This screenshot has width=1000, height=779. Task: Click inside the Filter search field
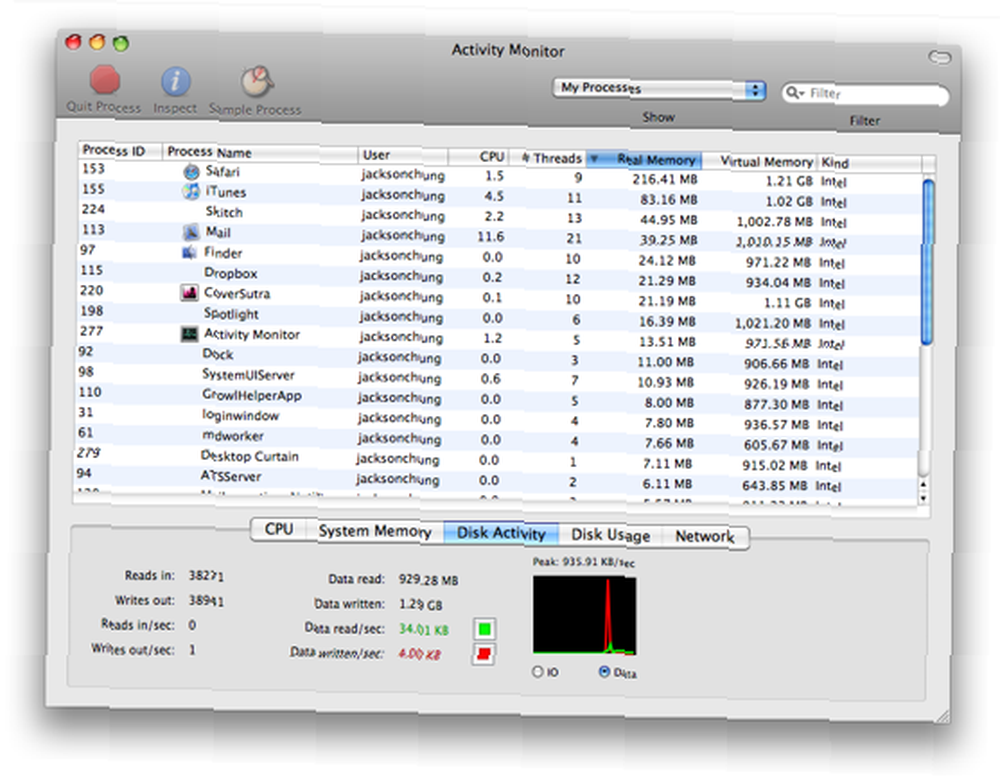pyautogui.click(x=865, y=94)
